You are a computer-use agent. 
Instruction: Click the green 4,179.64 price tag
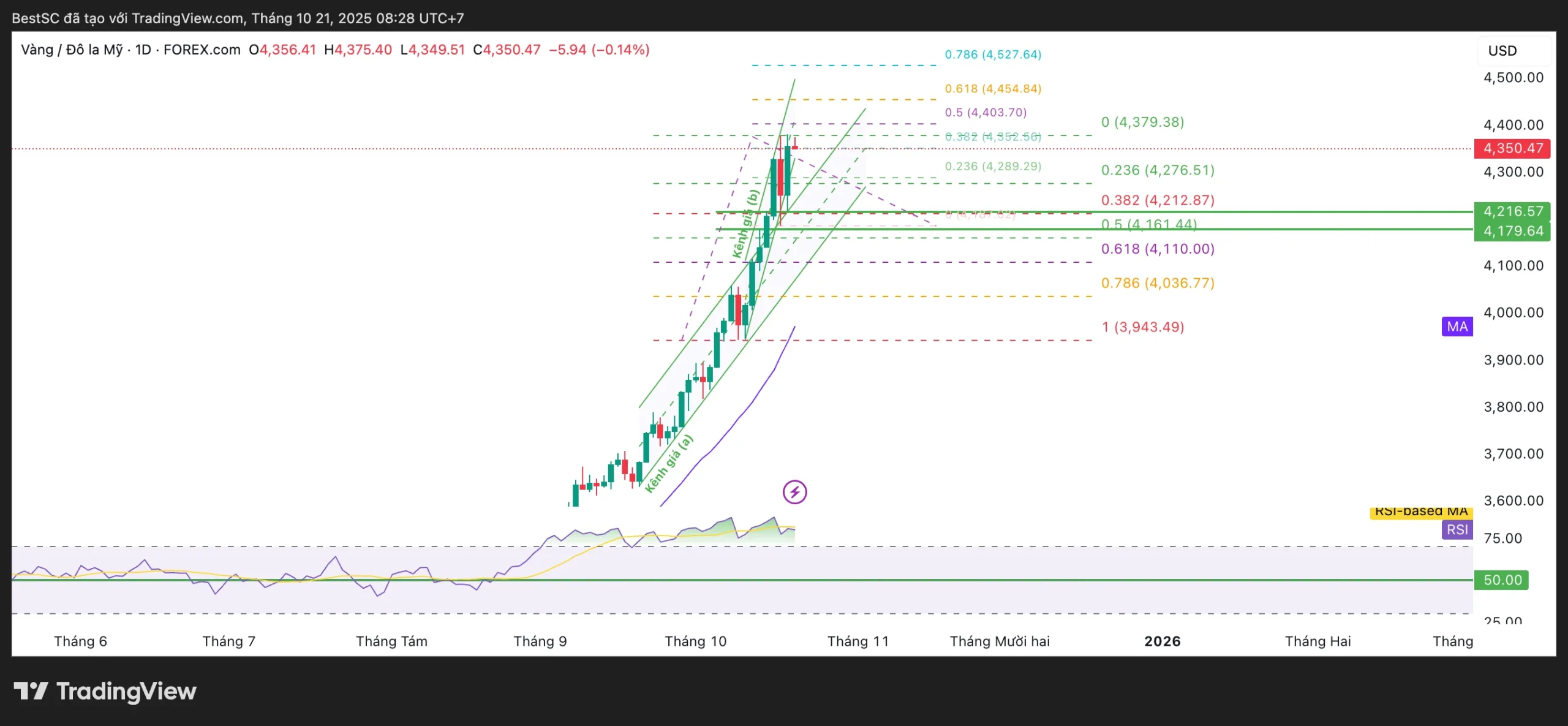(1512, 231)
